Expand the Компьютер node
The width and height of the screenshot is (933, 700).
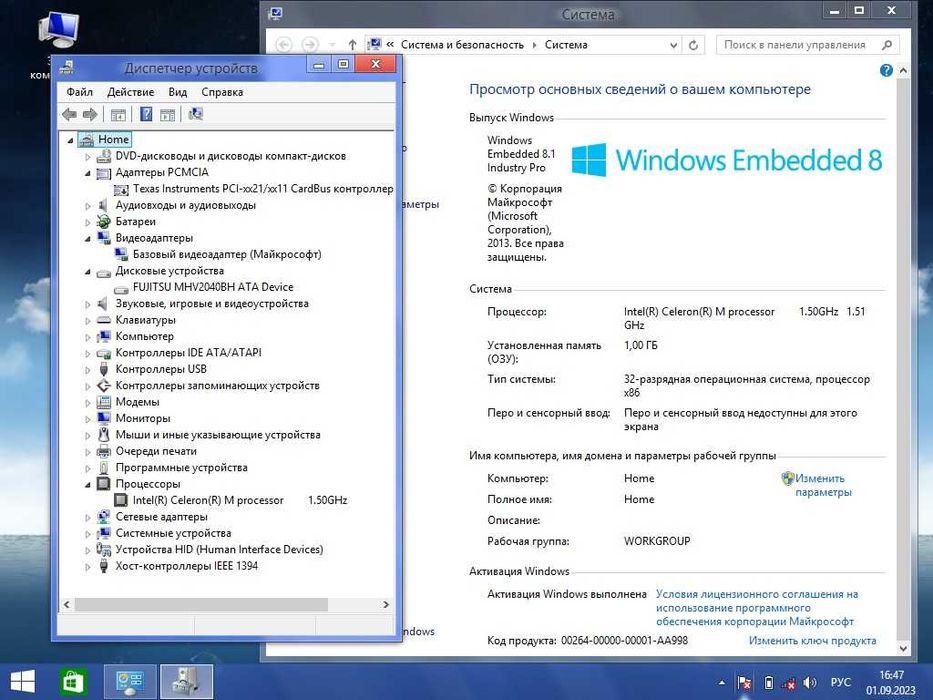pos(87,337)
